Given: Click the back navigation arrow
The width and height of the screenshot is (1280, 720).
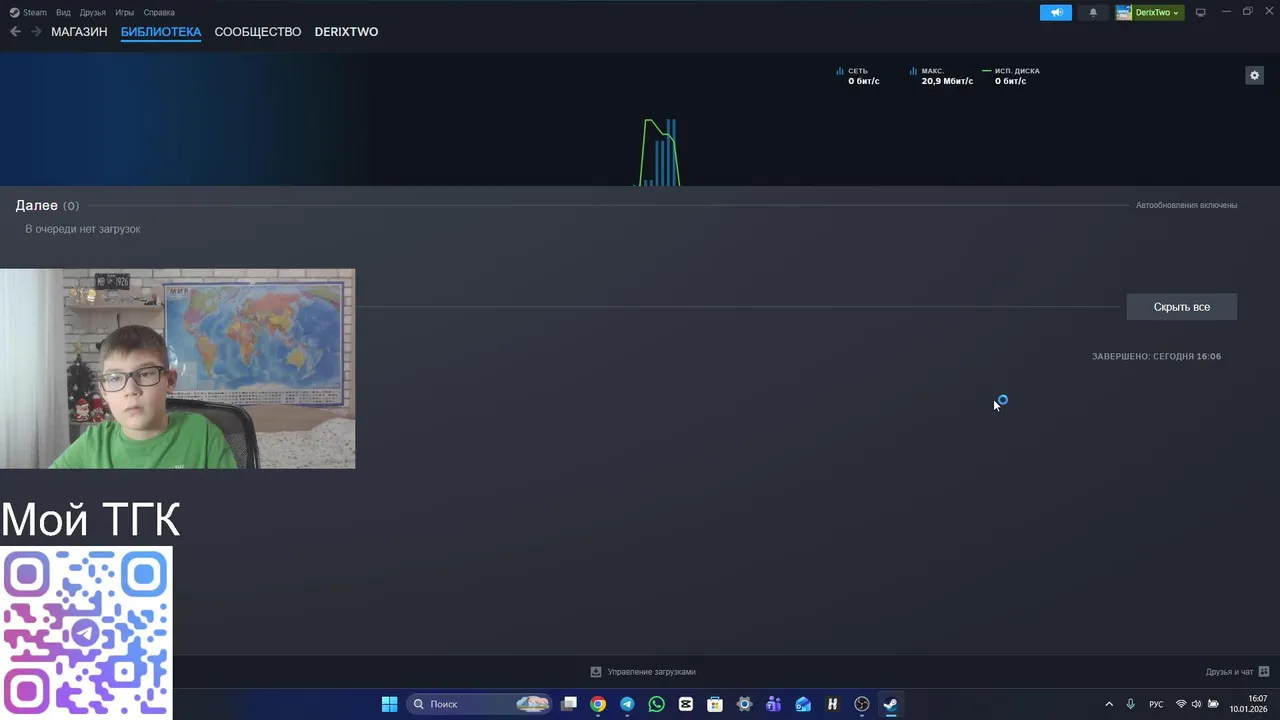Looking at the screenshot, I should click(15, 32).
